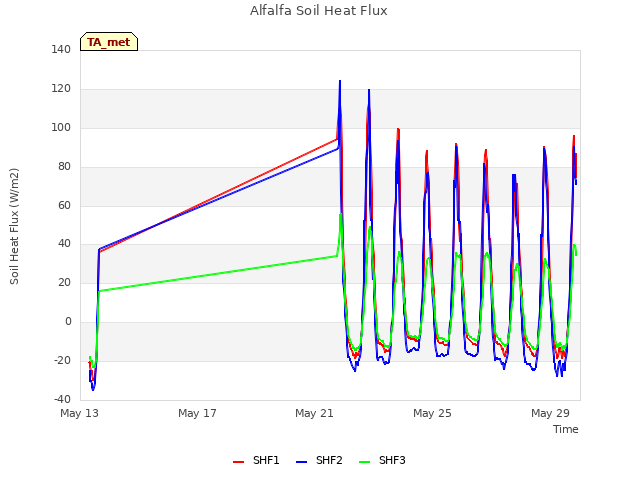Click the 120 y-axis tick label
Screen dimensions: 640x480
point(61,89)
